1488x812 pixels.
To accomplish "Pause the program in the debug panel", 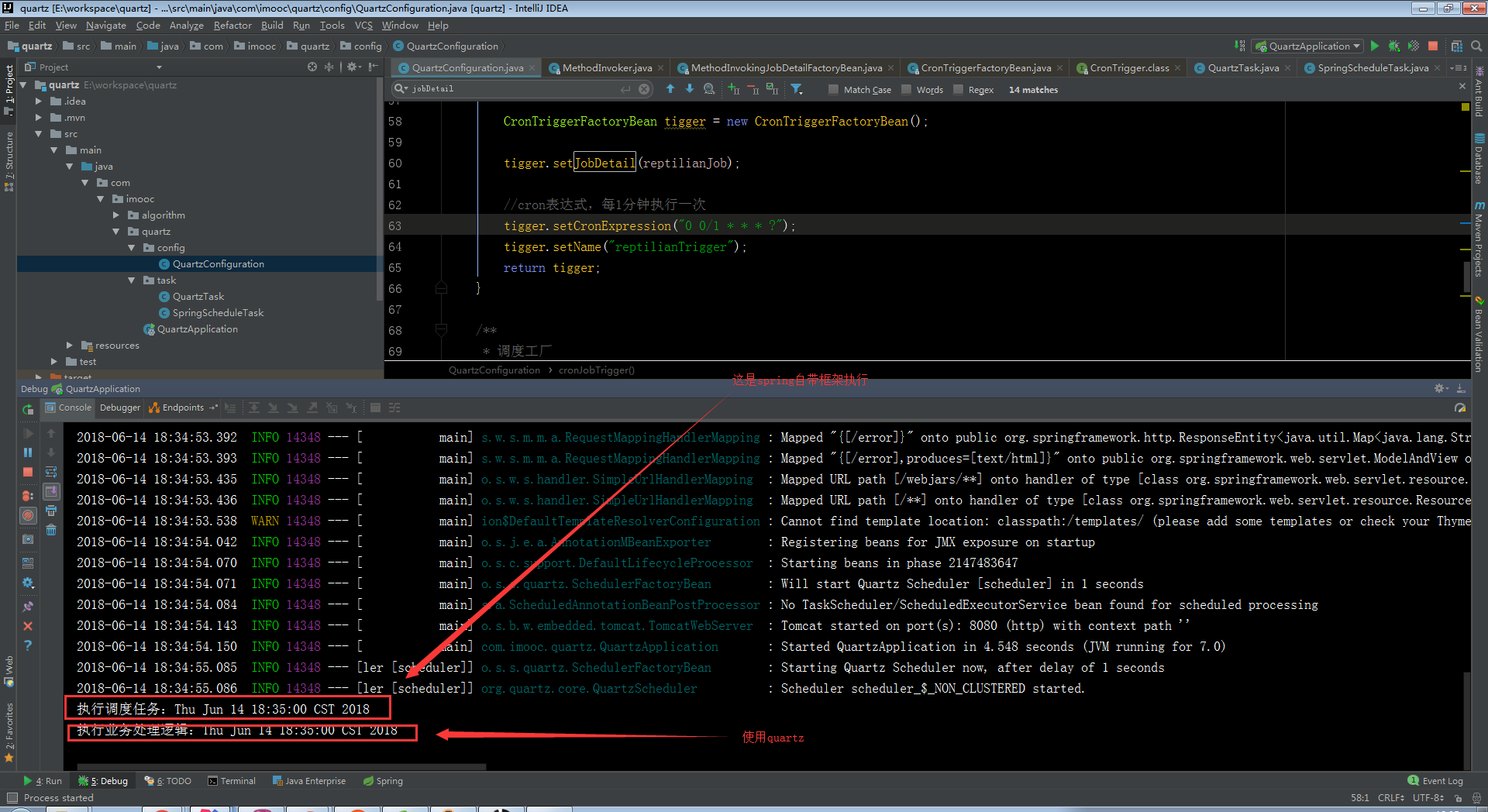I will click(28, 452).
